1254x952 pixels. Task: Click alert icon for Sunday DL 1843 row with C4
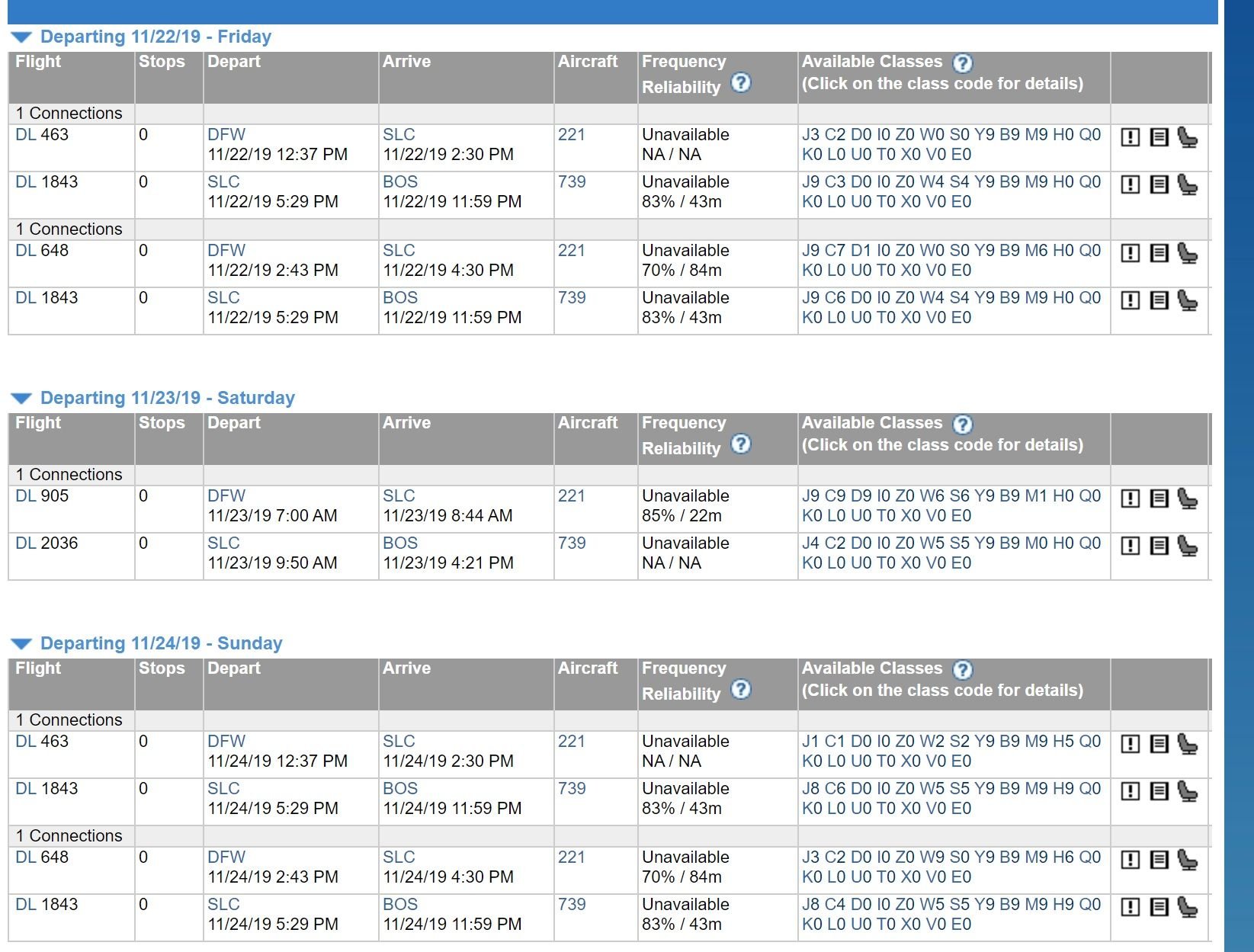1131,908
